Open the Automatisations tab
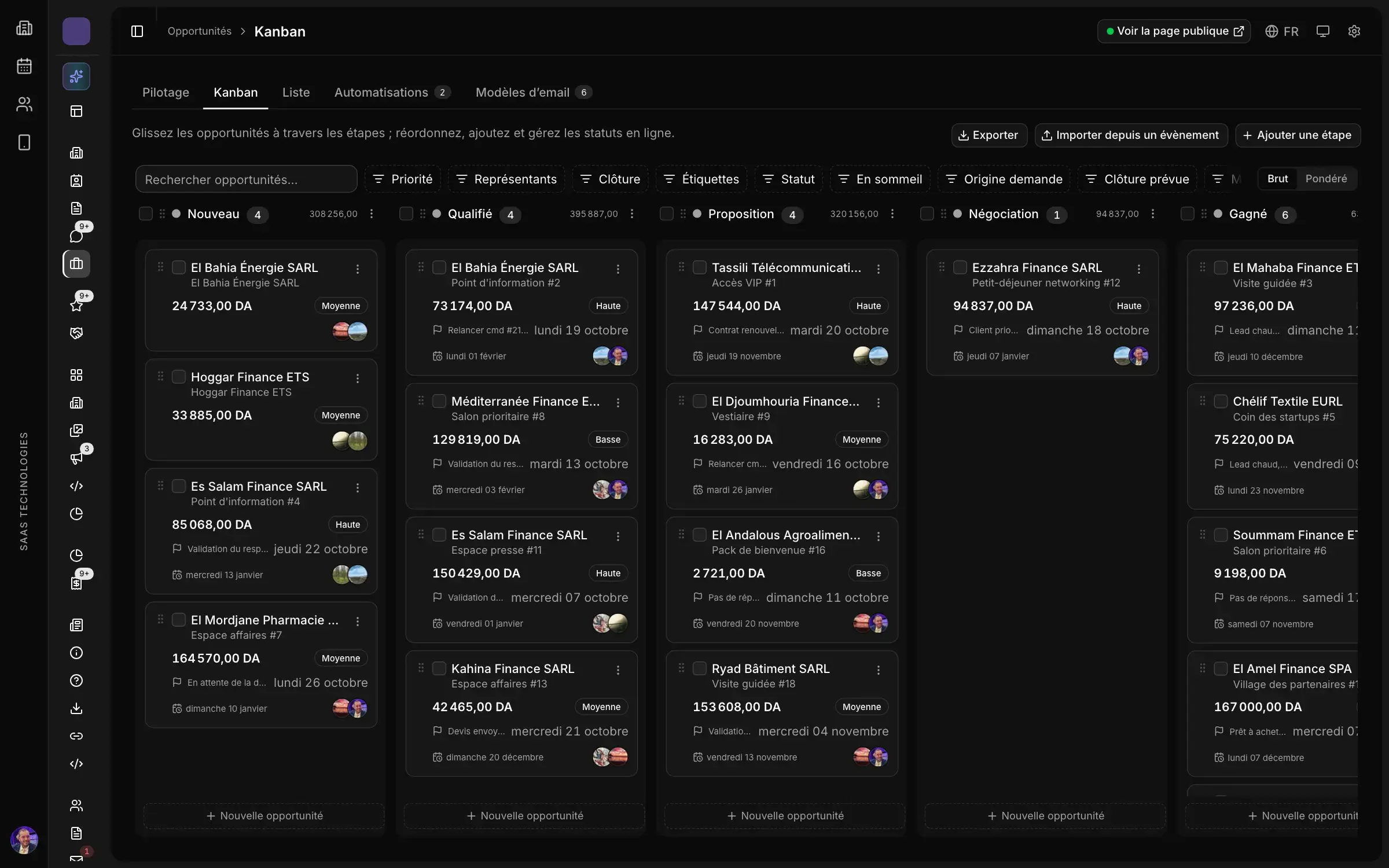 [x=392, y=93]
